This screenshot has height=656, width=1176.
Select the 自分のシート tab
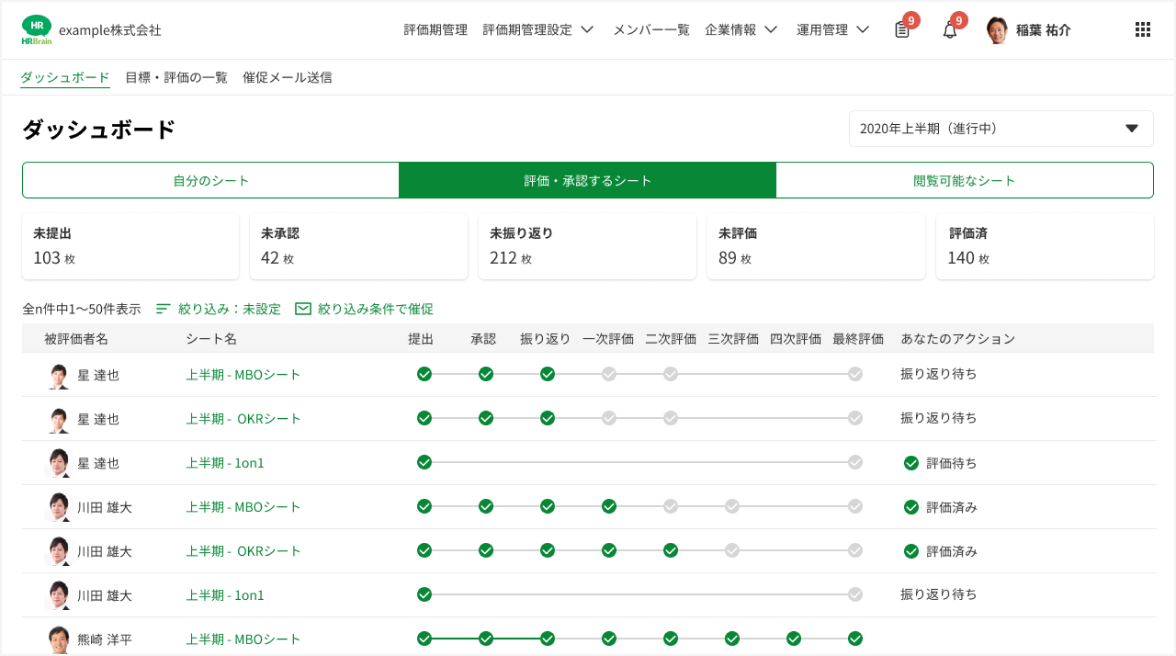[211, 181]
